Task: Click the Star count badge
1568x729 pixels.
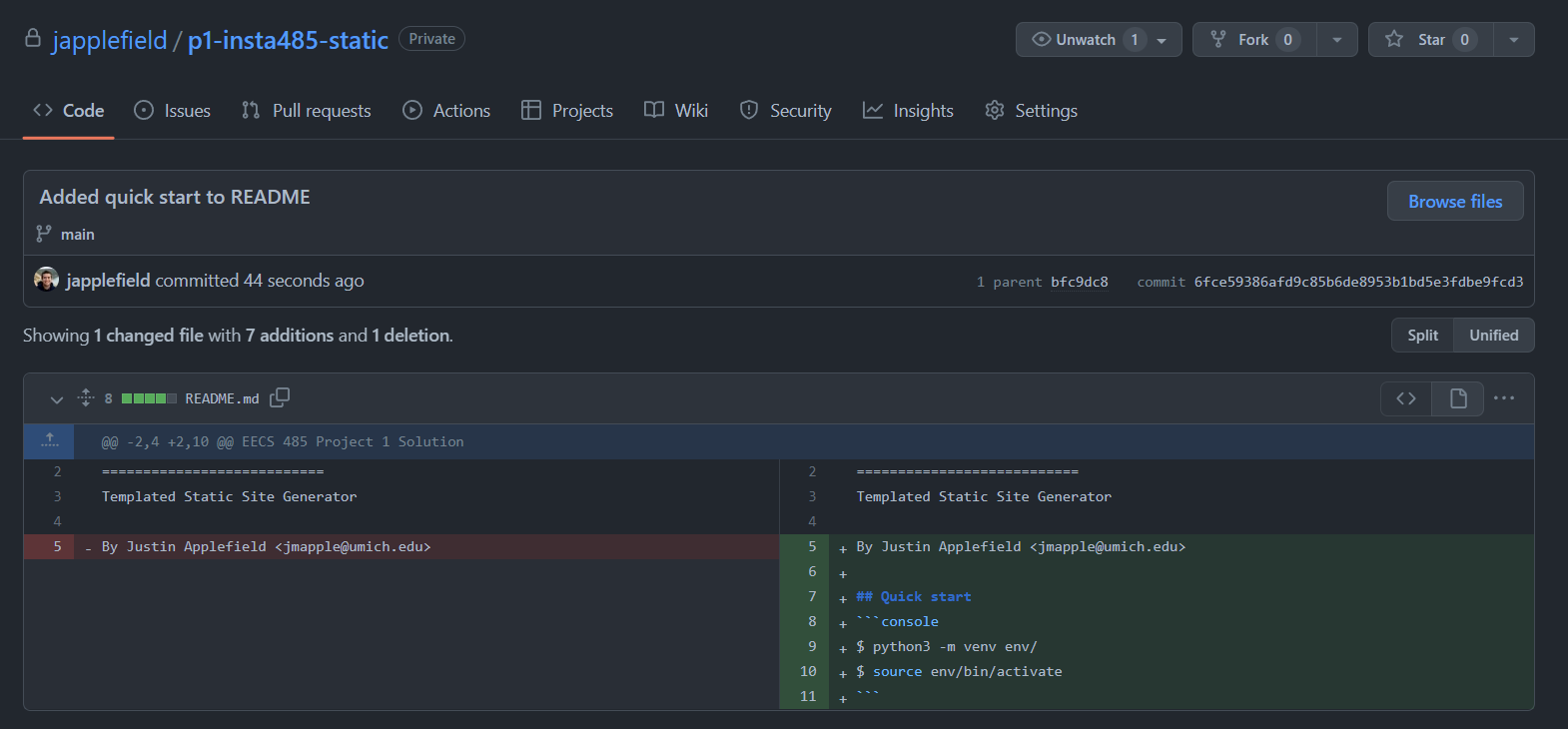Action: (x=1465, y=40)
